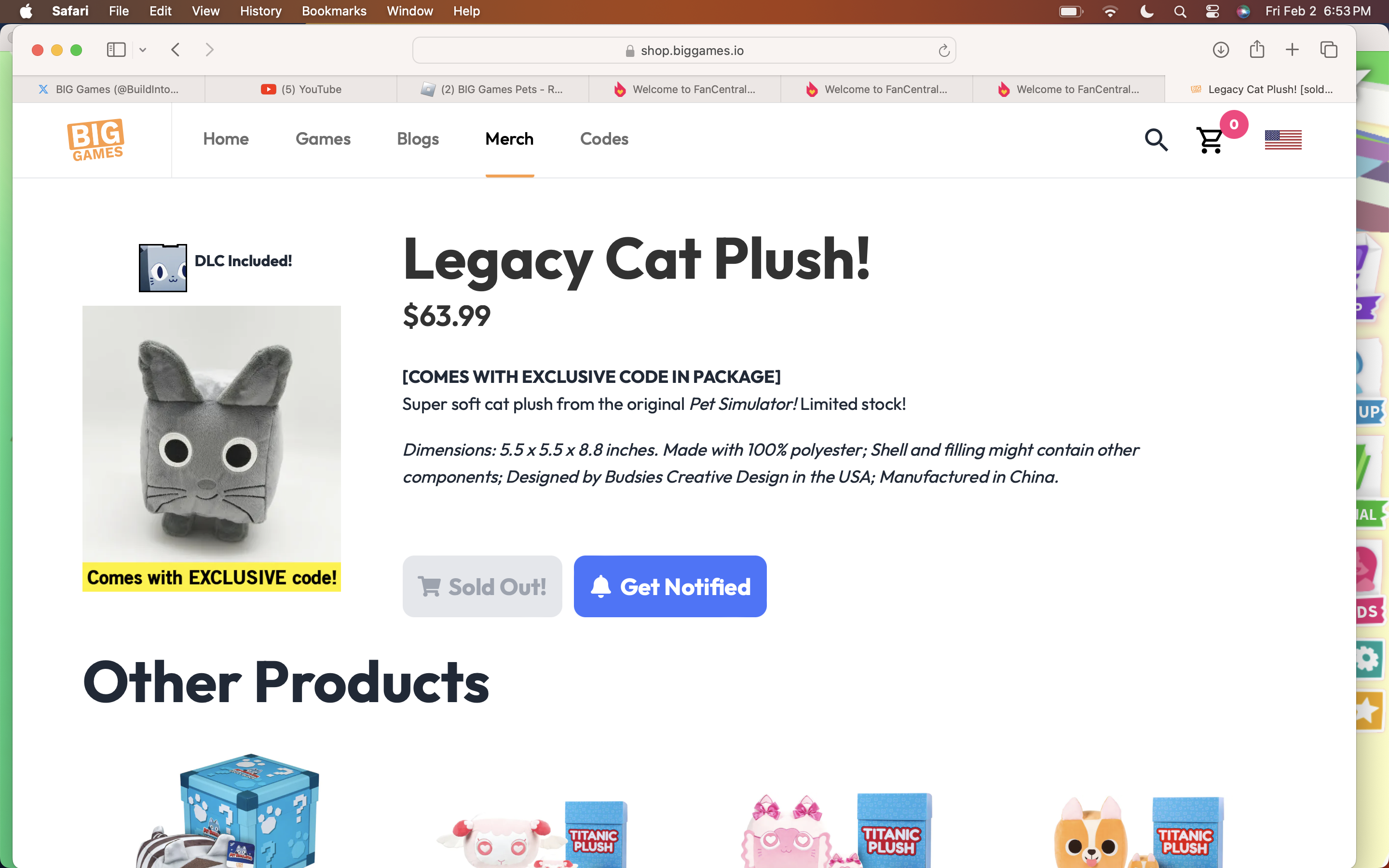Switch to the YouTube tab
This screenshot has width=1389, height=868.
301,89
